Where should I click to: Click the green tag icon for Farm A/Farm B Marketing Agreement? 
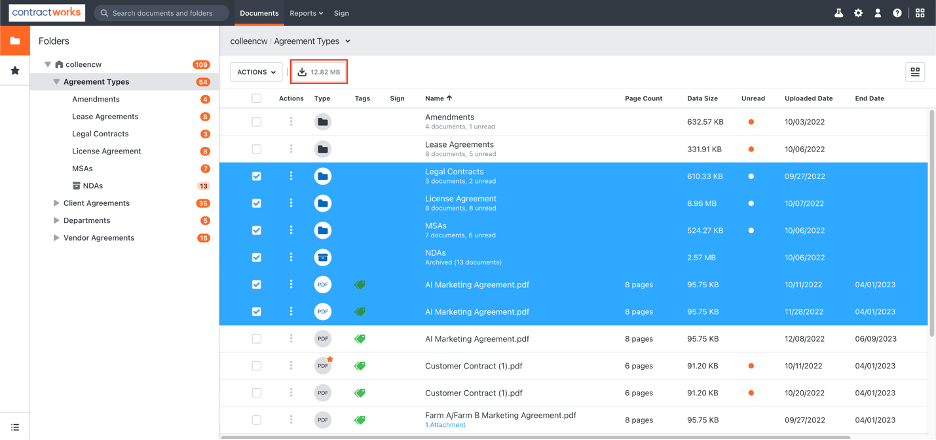coord(359,420)
